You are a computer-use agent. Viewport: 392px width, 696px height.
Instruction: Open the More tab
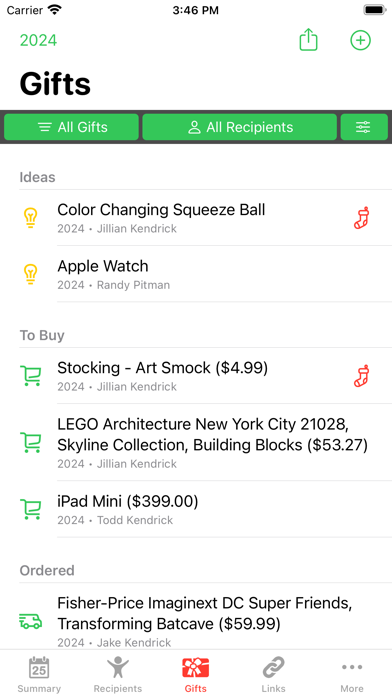click(352, 674)
